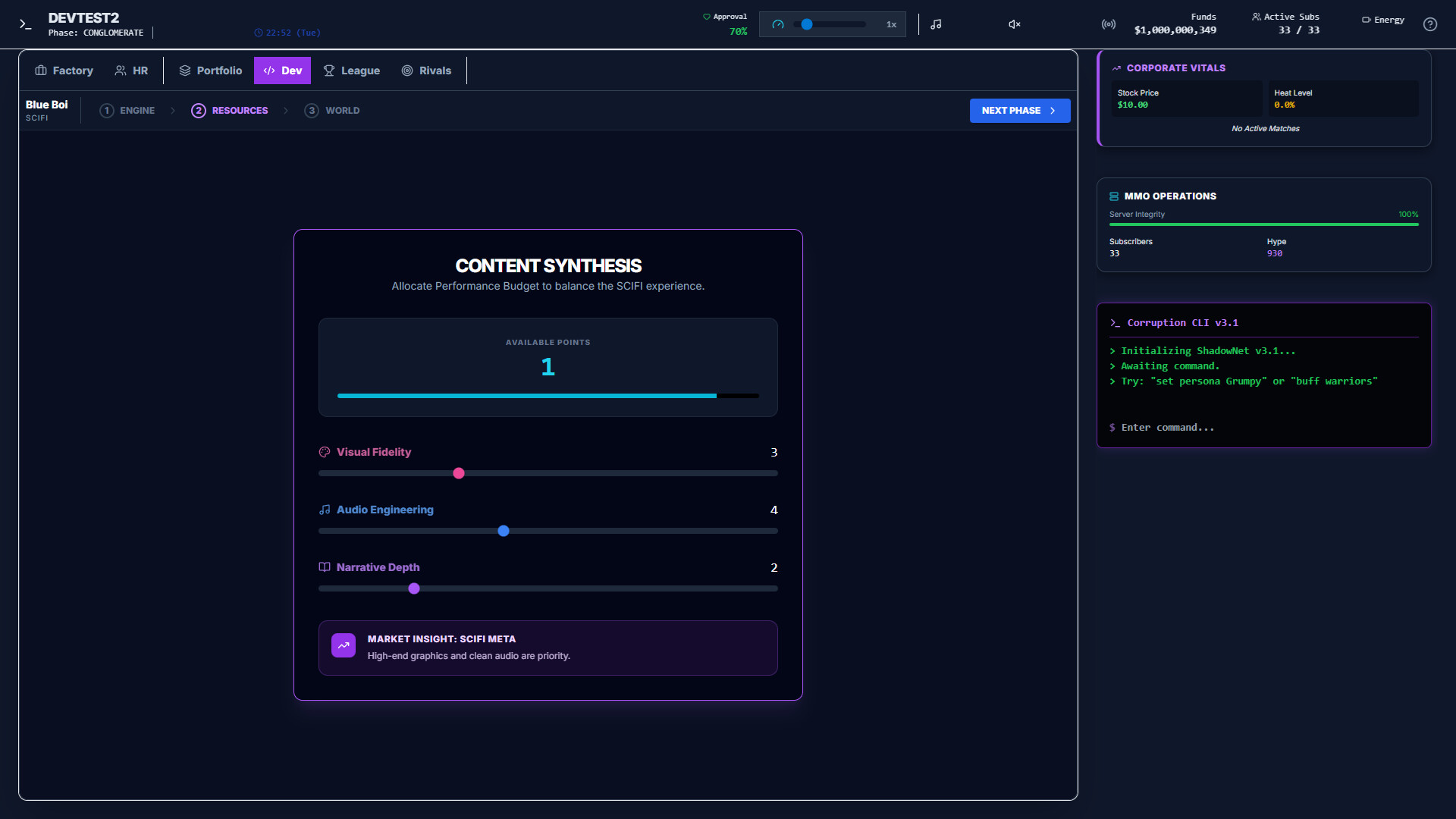Open the help question mark icon

pos(1430,24)
